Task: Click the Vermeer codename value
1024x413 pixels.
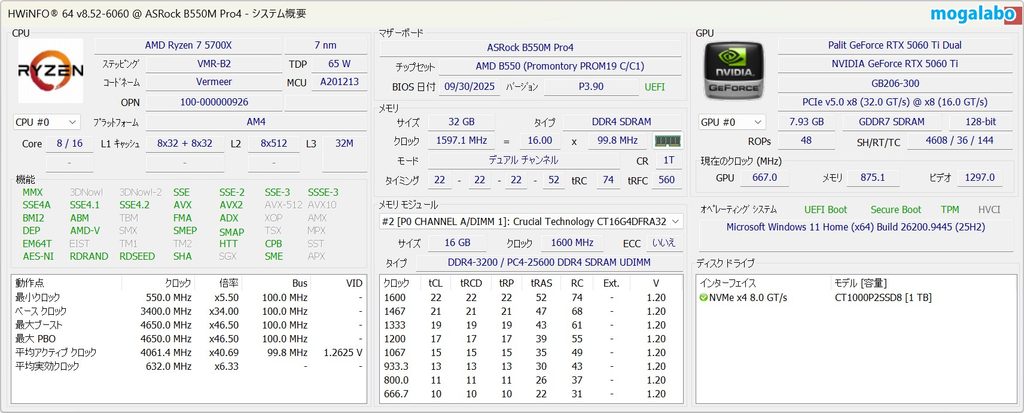Action: [214, 82]
